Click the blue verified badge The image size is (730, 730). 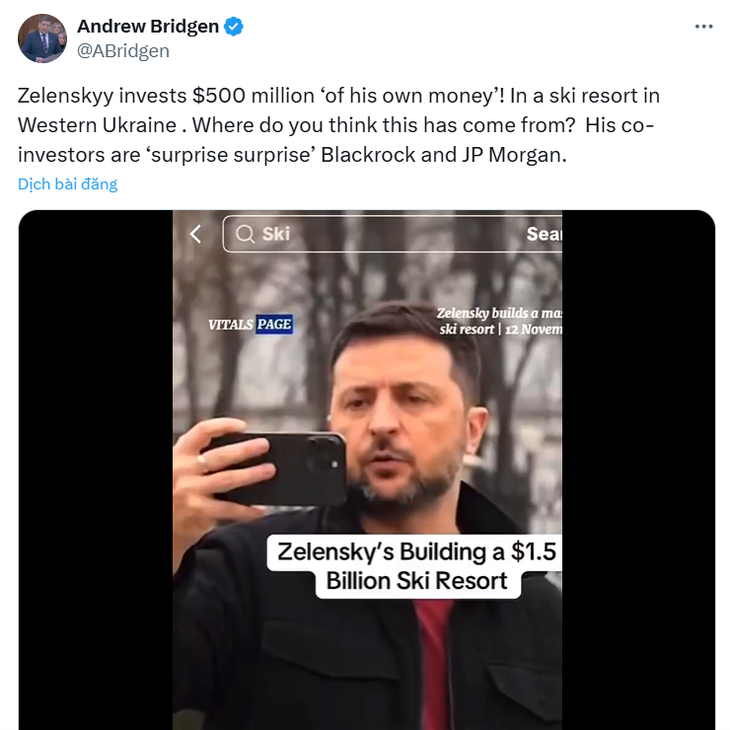point(233,27)
